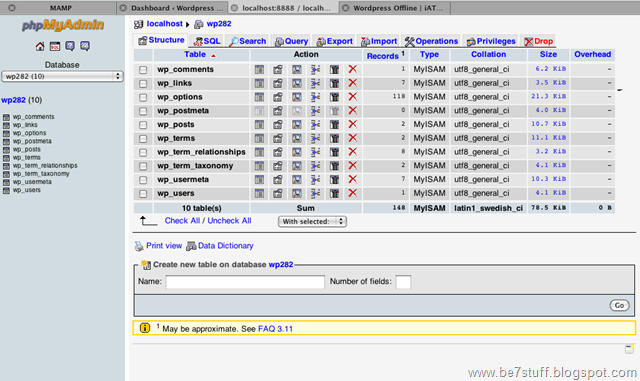This screenshot has height=381, width=640.
Task: Insert icon for wp_users row
Action: (x=316, y=194)
